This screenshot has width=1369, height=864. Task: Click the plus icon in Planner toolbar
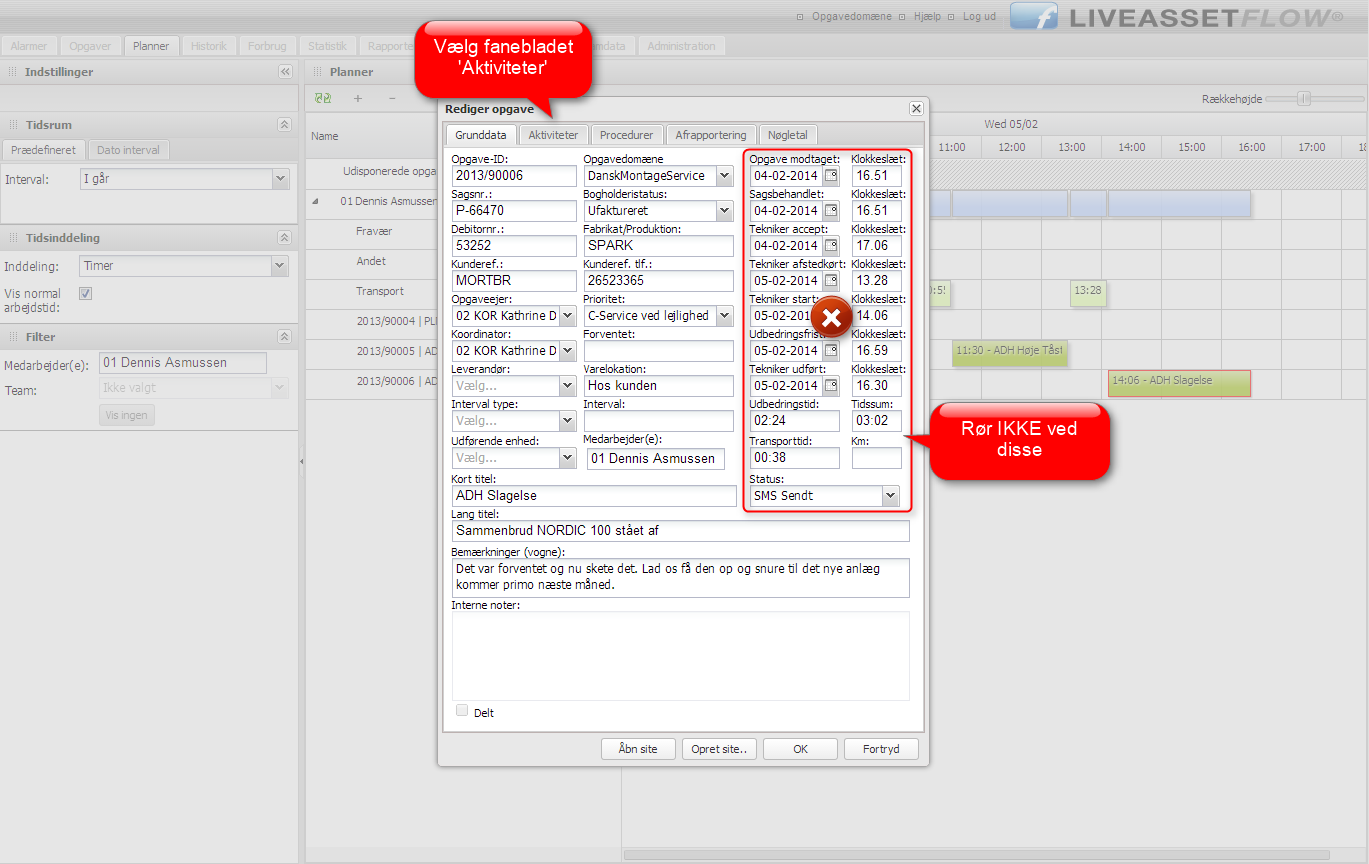pyautogui.click(x=358, y=98)
